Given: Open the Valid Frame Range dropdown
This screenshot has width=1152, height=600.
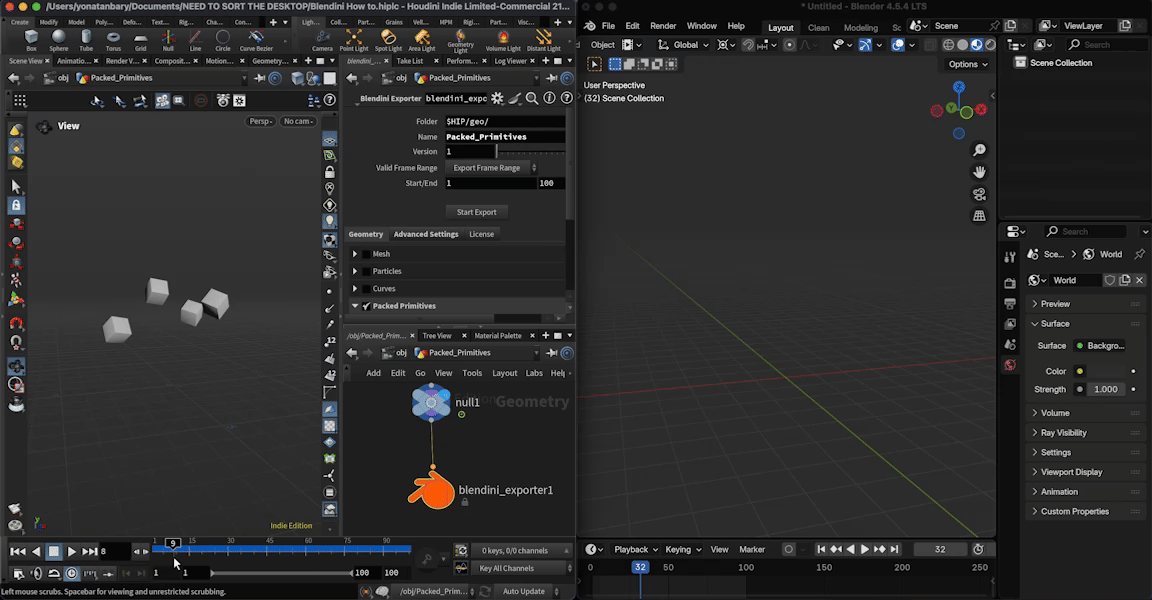Looking at the screenshot, I should click(492, 168).
